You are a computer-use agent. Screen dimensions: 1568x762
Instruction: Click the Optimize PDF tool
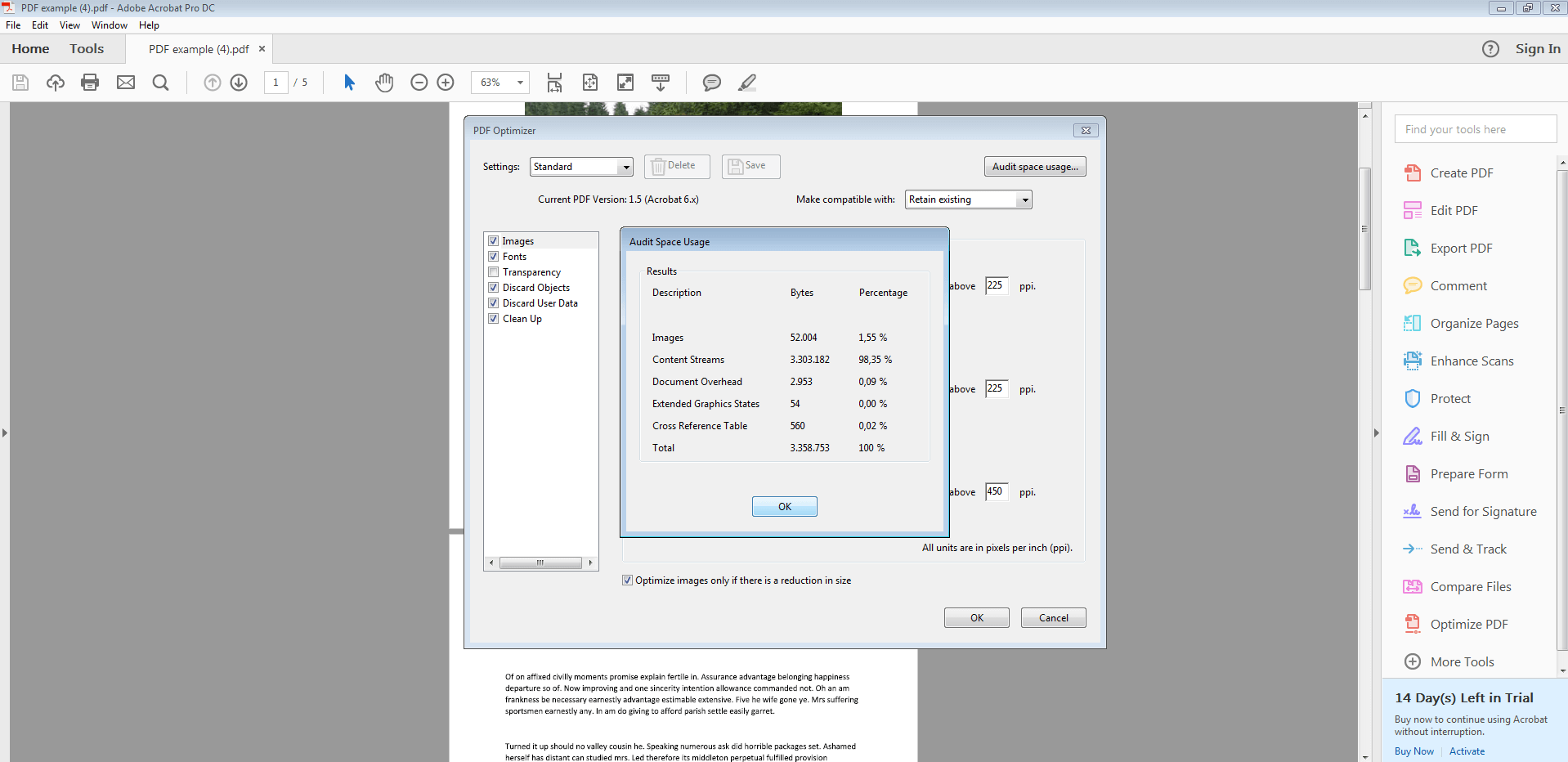coord(1456,625)
